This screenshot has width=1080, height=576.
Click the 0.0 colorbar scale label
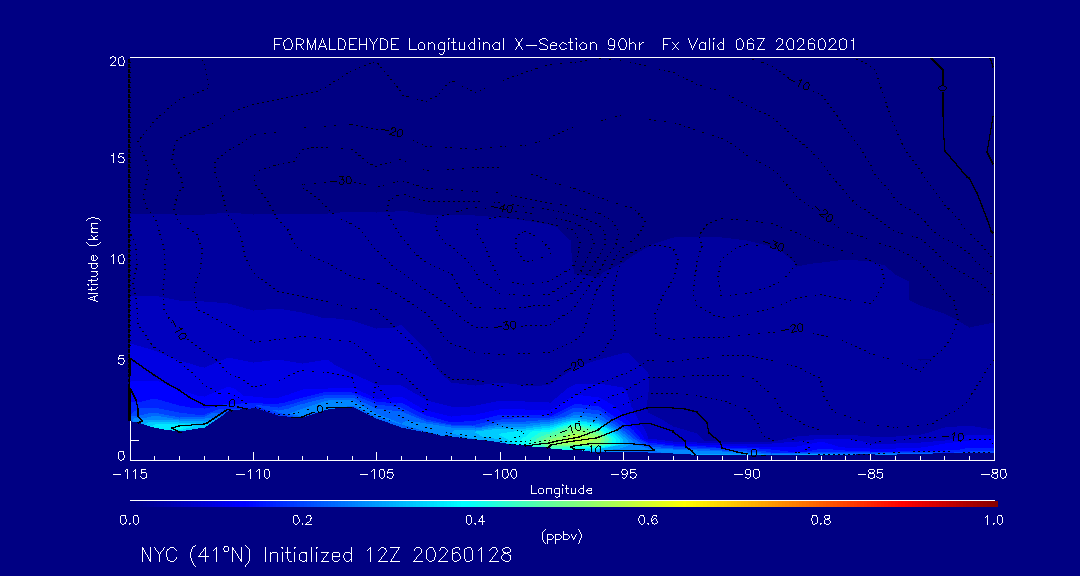pyautogui.click(x=129, y=520)
